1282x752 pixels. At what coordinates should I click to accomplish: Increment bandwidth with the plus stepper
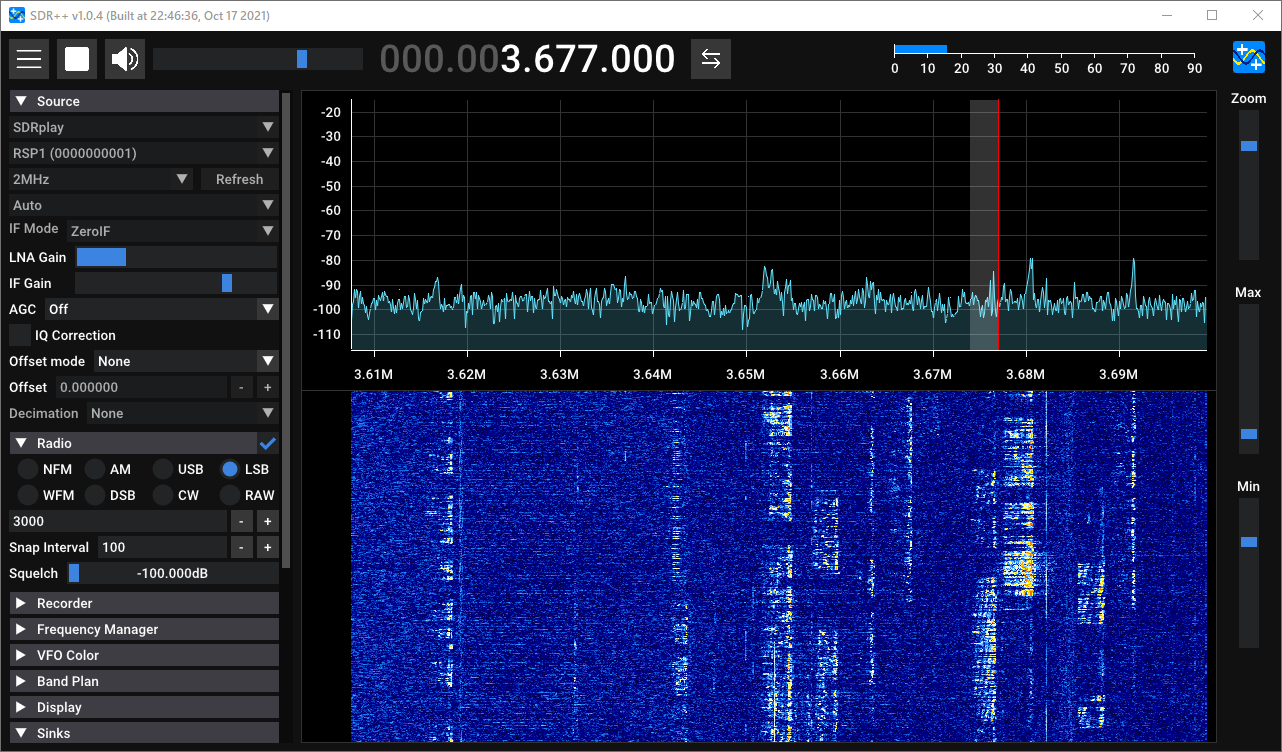(267, 521)
